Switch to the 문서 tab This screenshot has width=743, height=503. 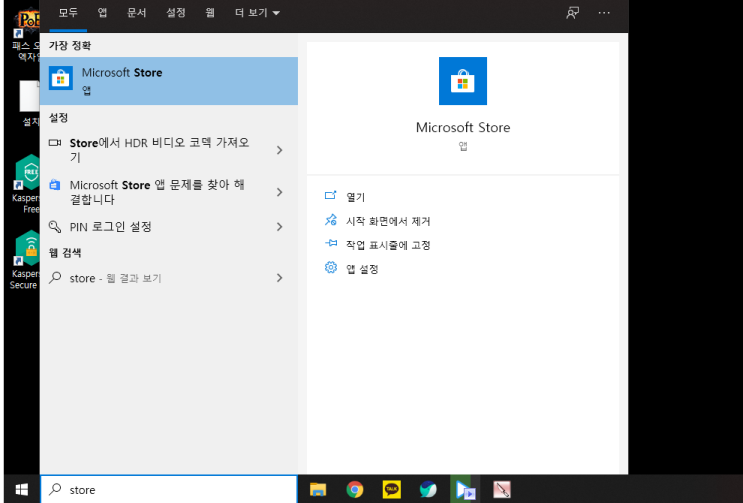[136, 13]
